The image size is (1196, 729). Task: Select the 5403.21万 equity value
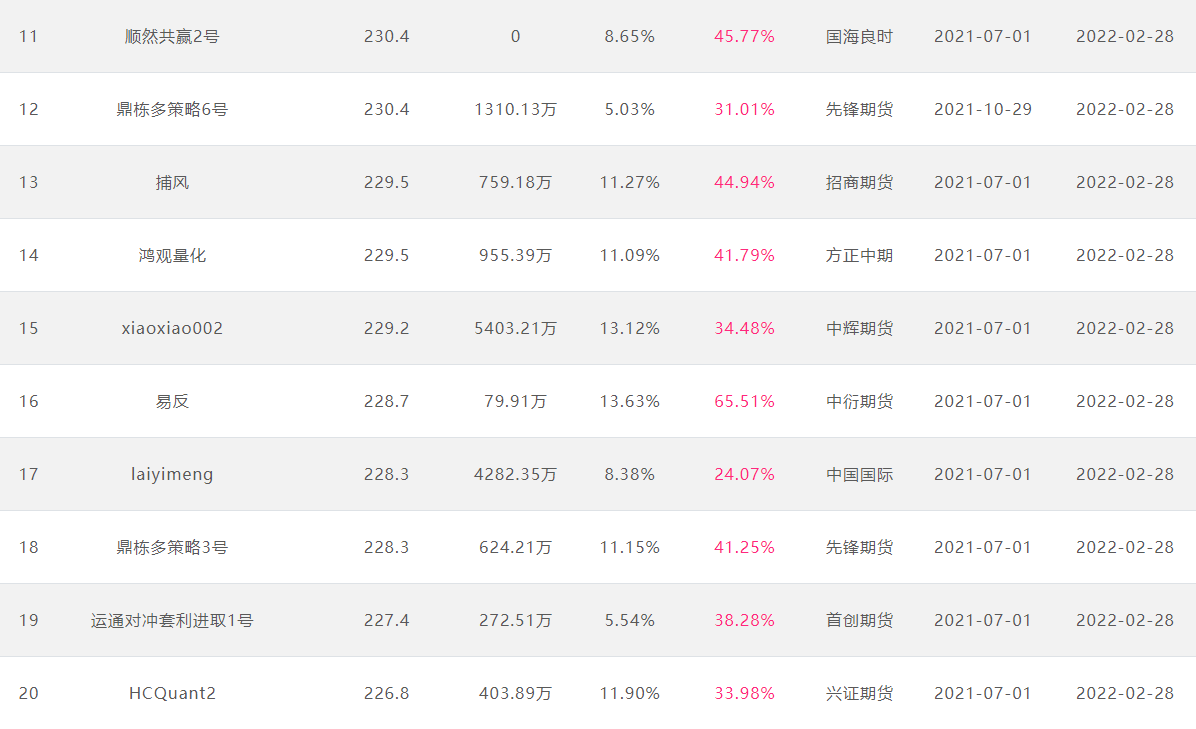[515, 329]
